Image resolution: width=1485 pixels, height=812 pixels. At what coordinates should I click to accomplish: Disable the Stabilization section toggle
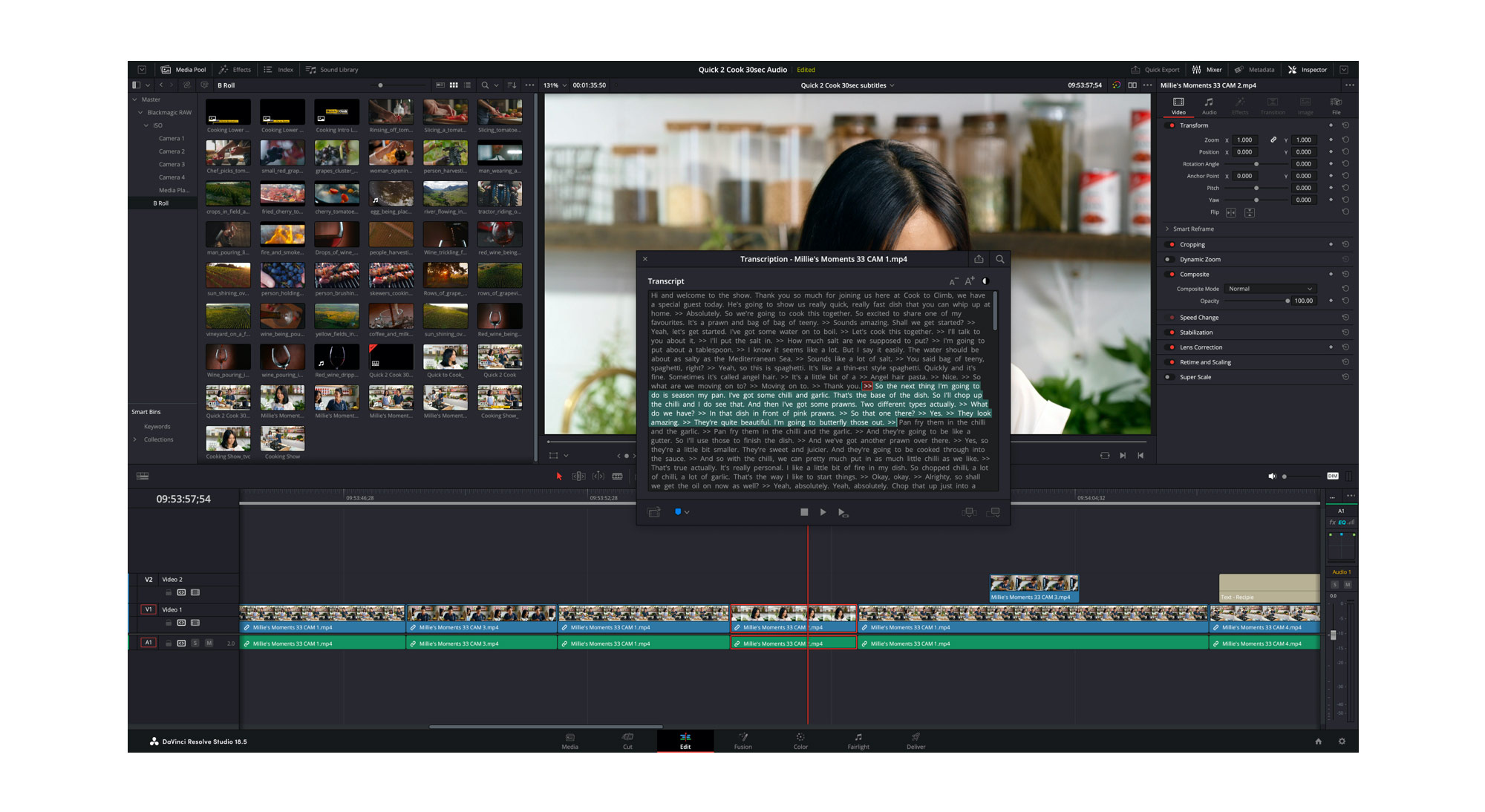click(x=1172, y=333)
